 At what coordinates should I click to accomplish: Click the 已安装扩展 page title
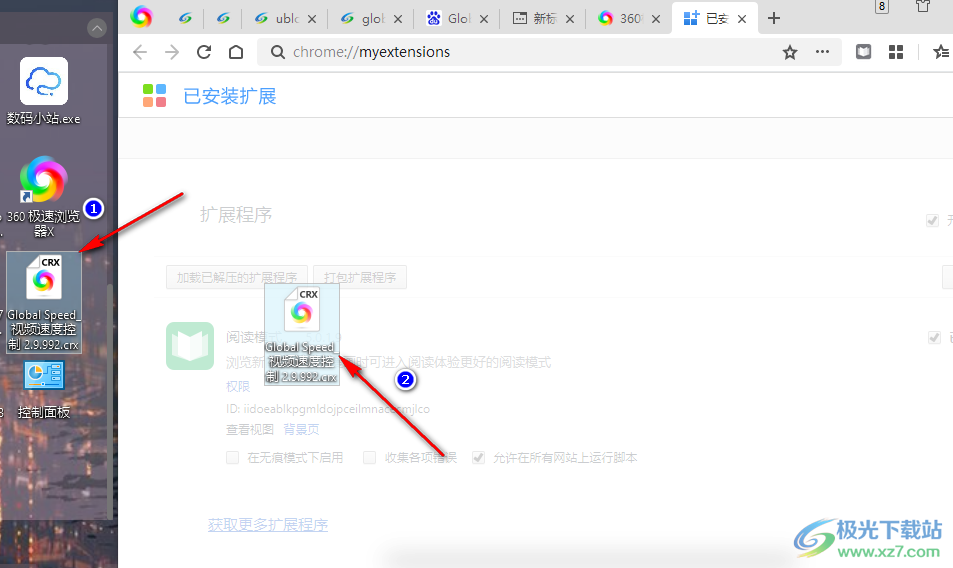(x=230, y=96)
